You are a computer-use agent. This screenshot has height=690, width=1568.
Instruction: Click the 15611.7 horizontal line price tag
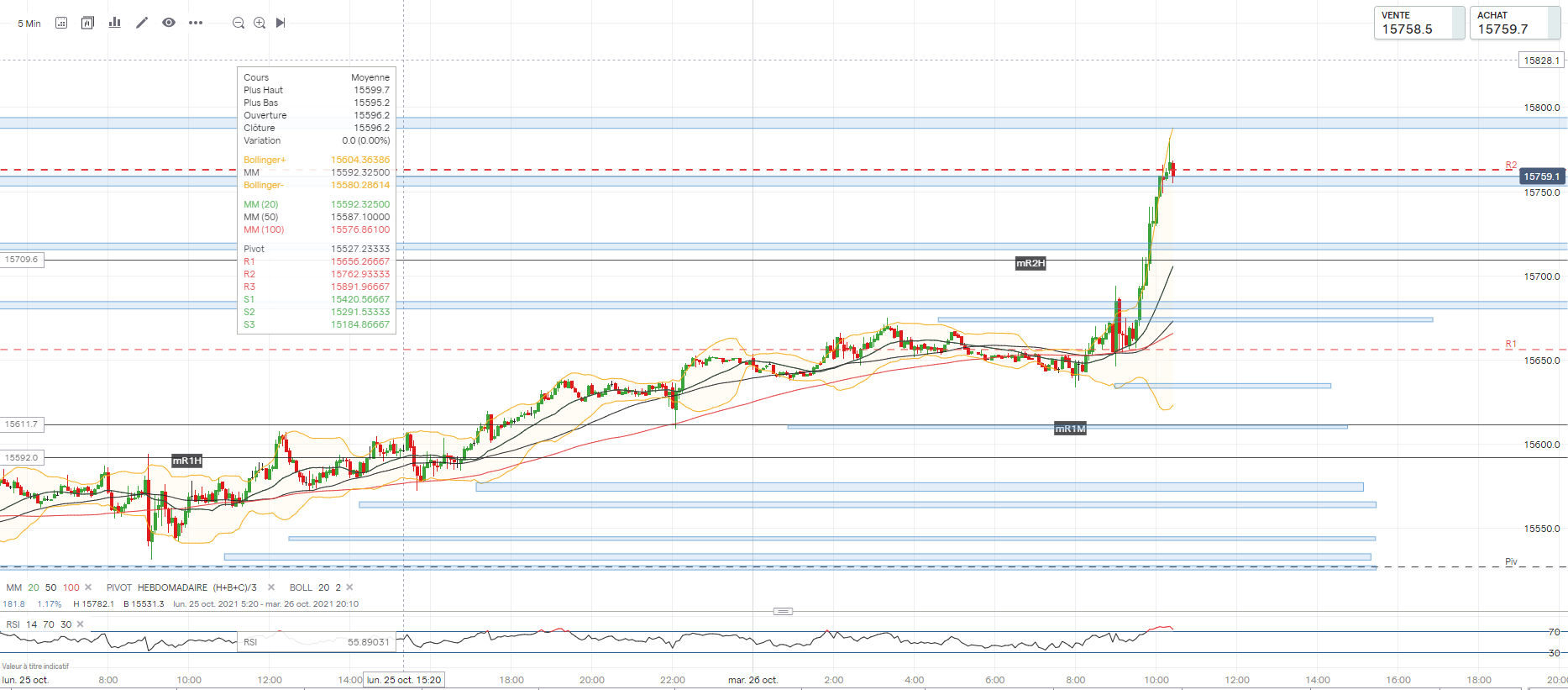[x=22, y=424]
